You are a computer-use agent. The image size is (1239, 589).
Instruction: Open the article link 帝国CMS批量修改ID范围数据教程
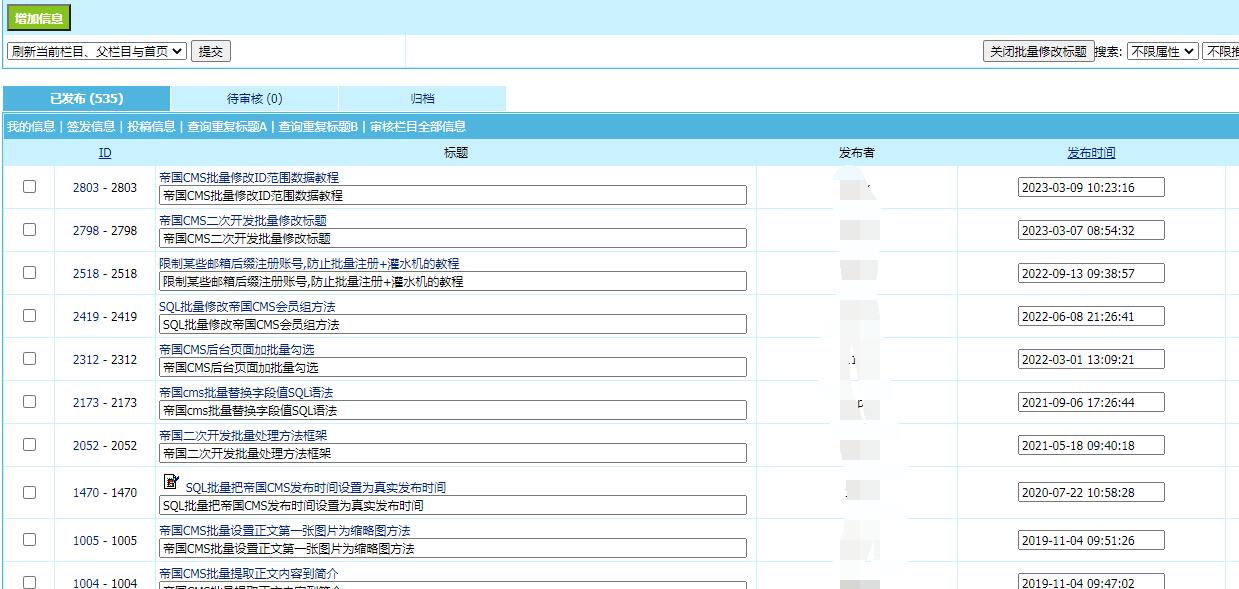coord(249,177)
